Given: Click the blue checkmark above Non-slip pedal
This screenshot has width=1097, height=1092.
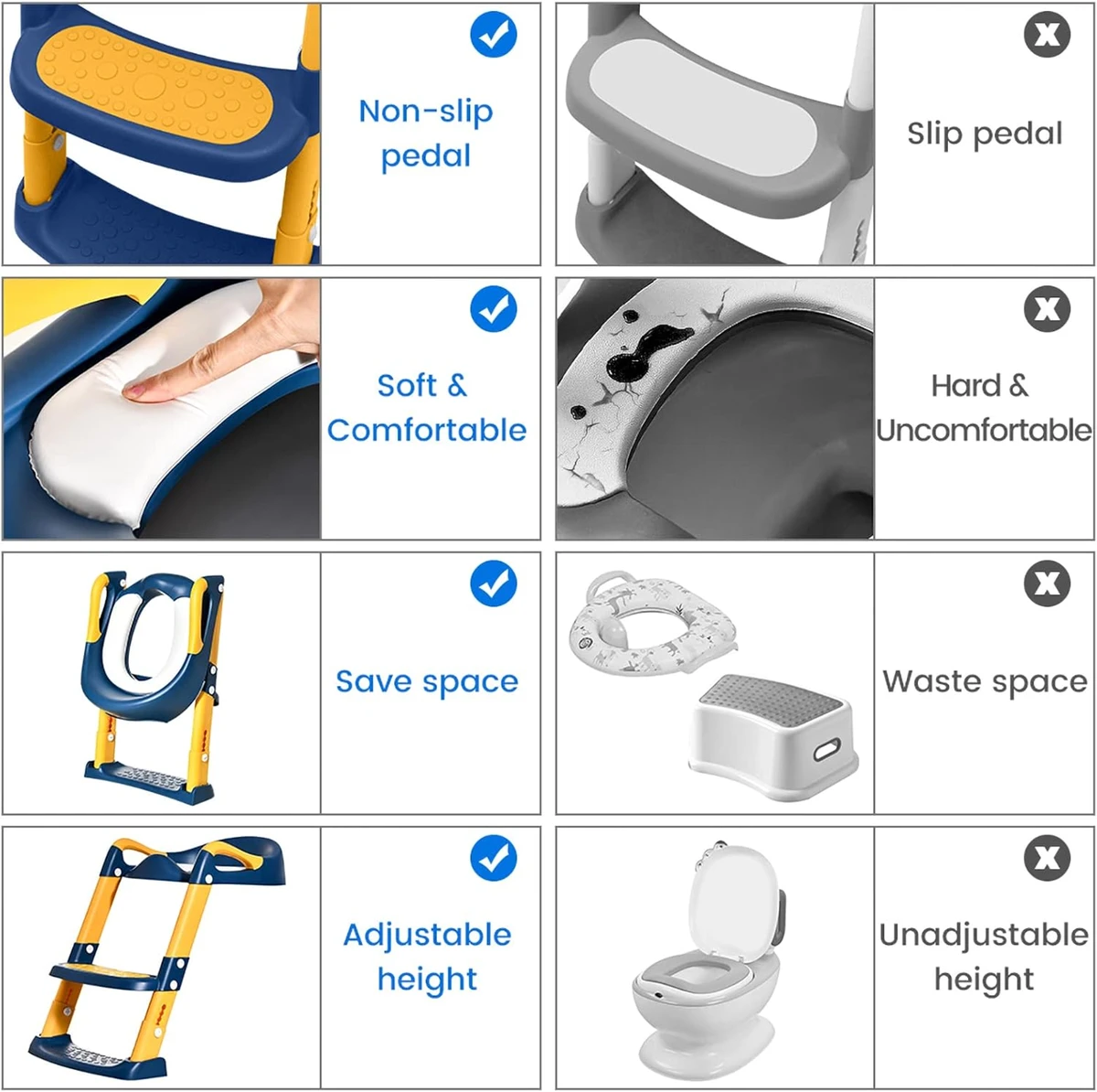Looking at the screenshot, I should click(494, 35).
